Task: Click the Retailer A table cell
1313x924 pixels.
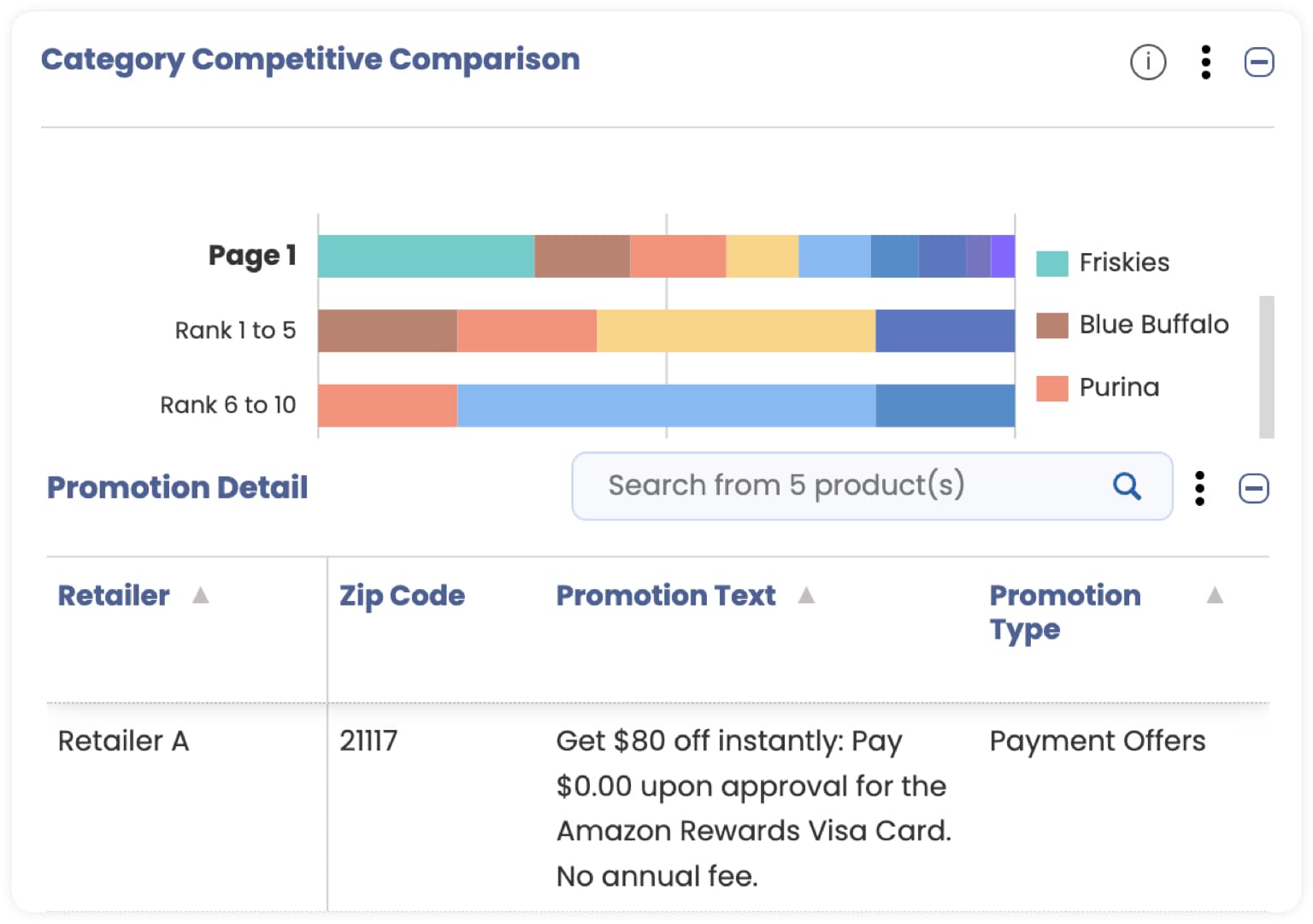Action: [x=123, y=741]
